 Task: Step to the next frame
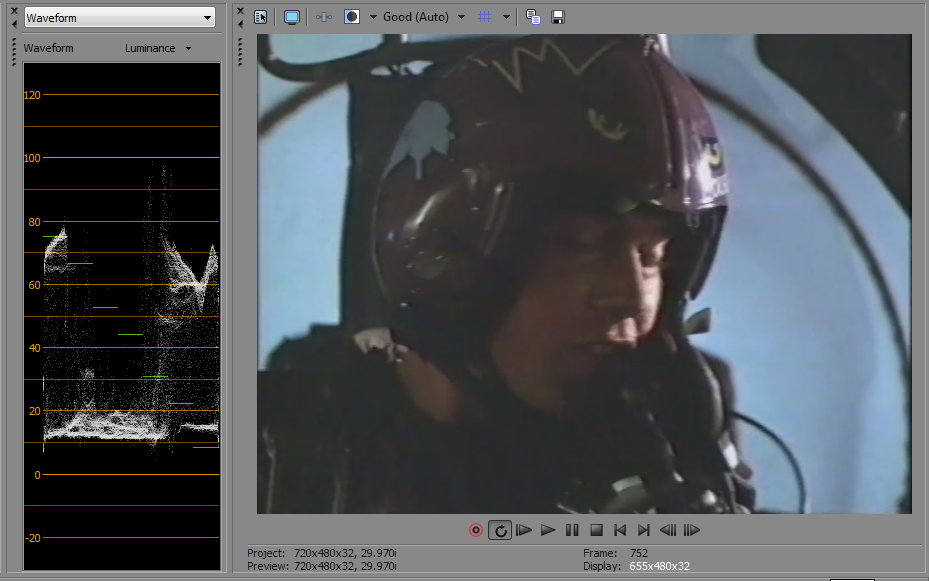692,530
